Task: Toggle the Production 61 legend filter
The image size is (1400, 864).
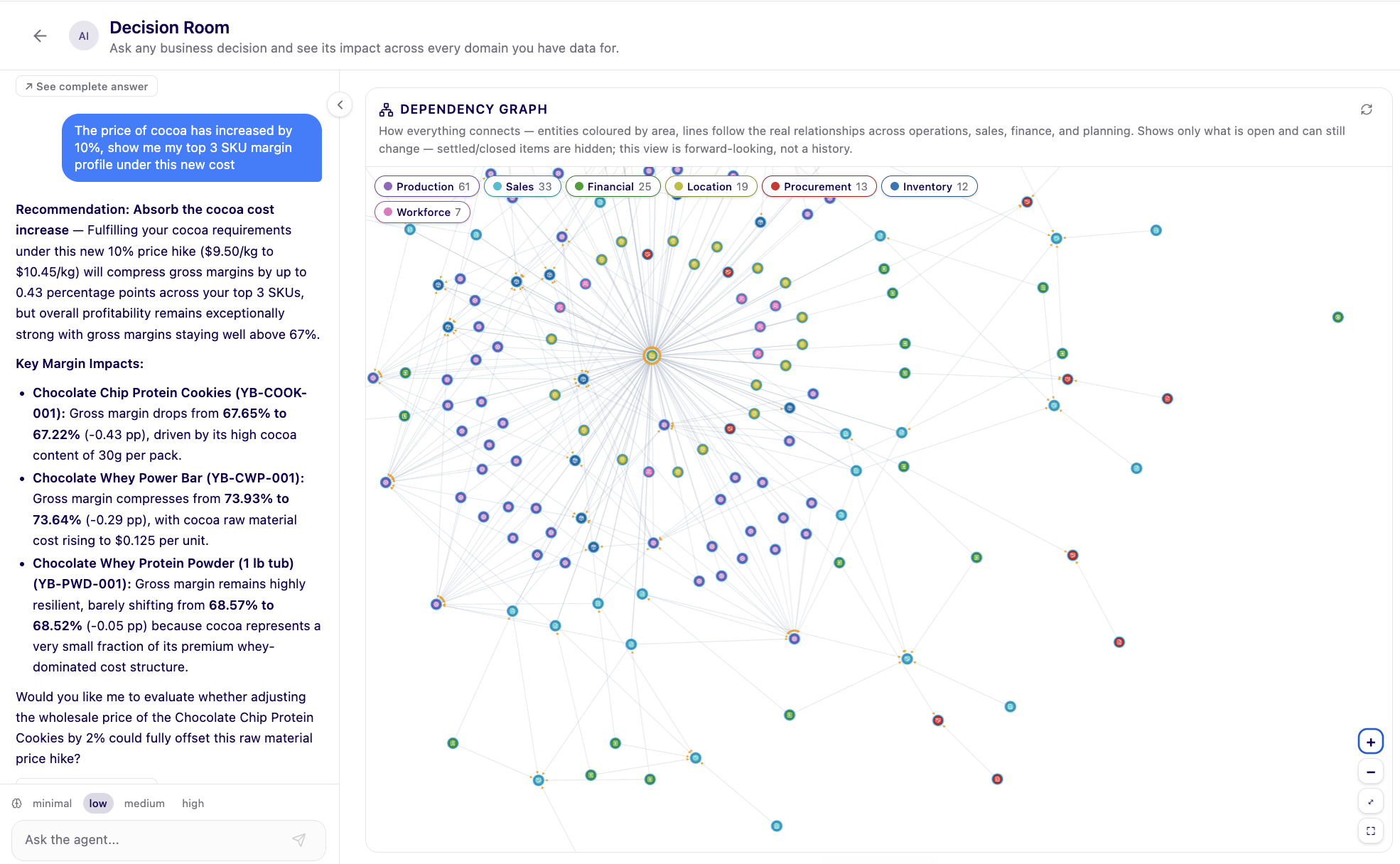Action: [x=426, y=187]
